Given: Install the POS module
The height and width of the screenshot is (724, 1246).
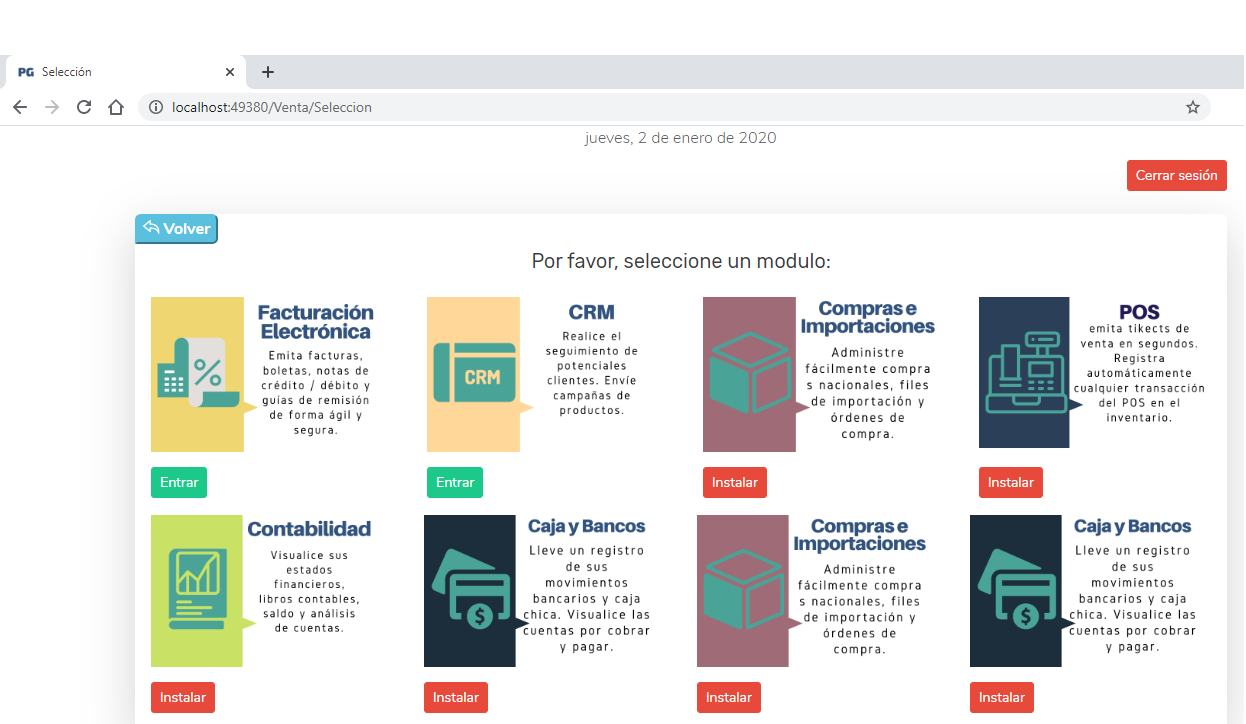Looking at the screenshot, I should pos(1010,482).
